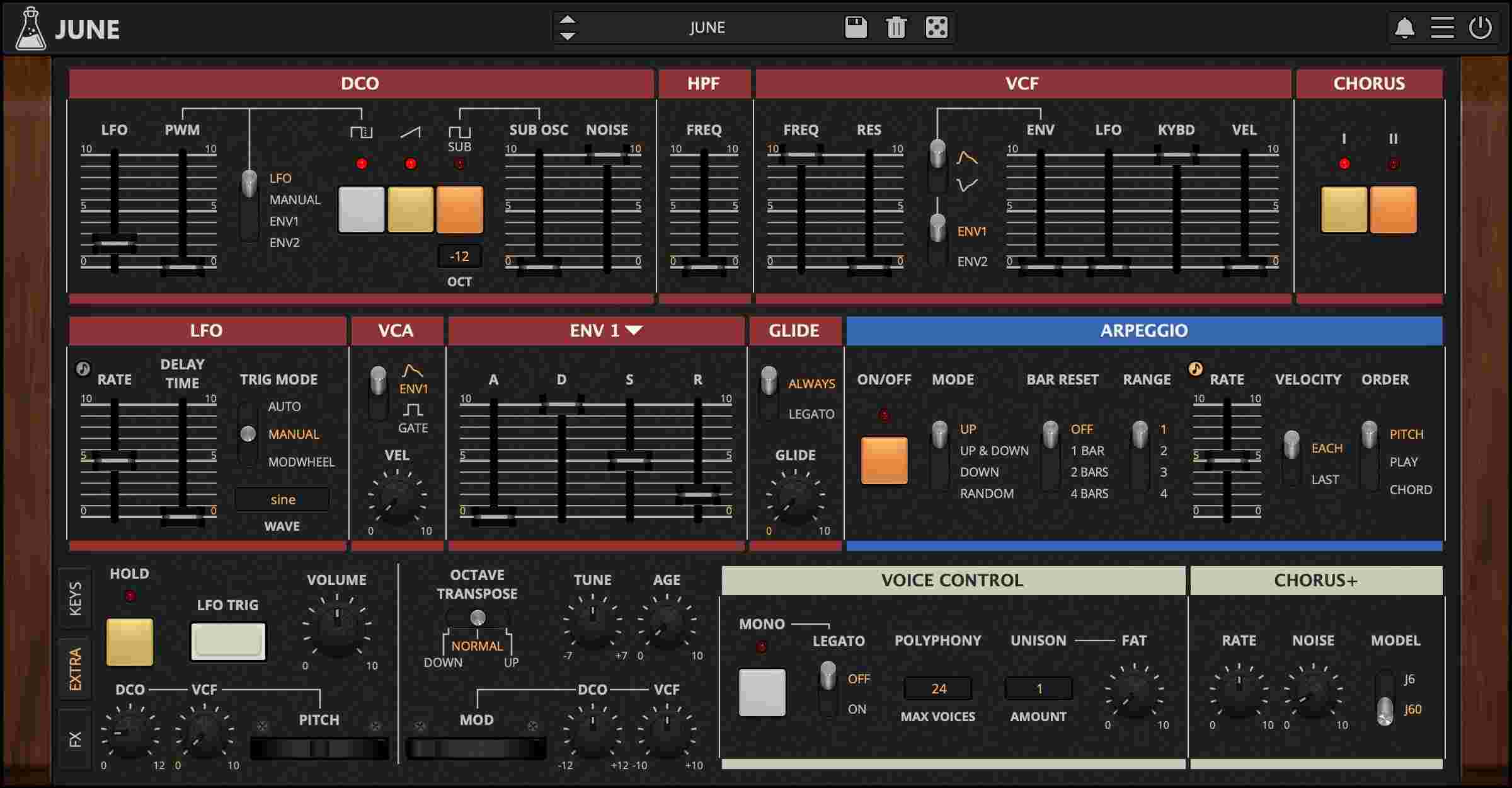Image resolution: width=1512 pixels, height=788 pixels.
Task: Switch to the FX tab
Action: tap(75, 739)
